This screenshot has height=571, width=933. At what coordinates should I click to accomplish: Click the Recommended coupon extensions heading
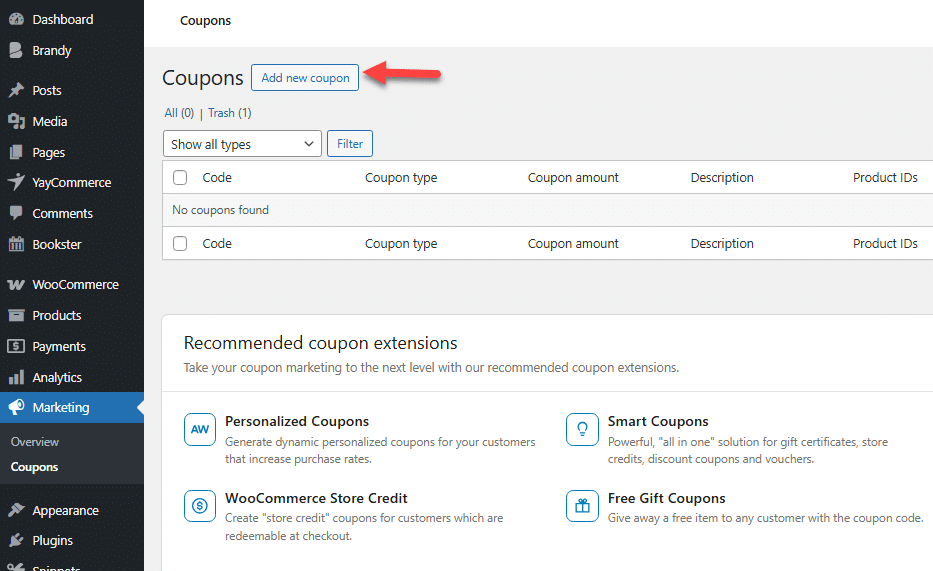[x=320, y=343]
